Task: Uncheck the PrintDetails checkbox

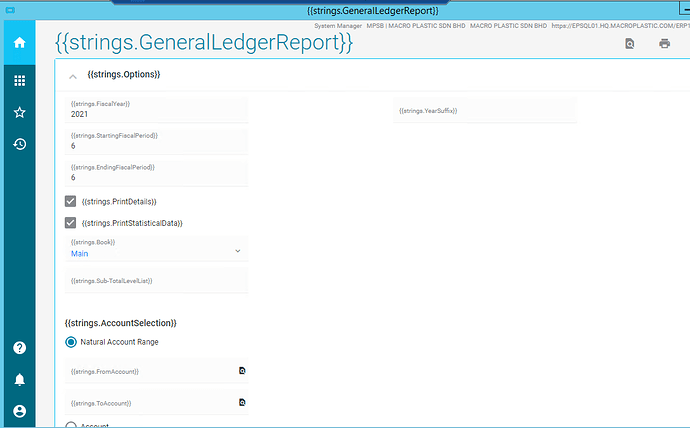Action: (x=70, y=201)
